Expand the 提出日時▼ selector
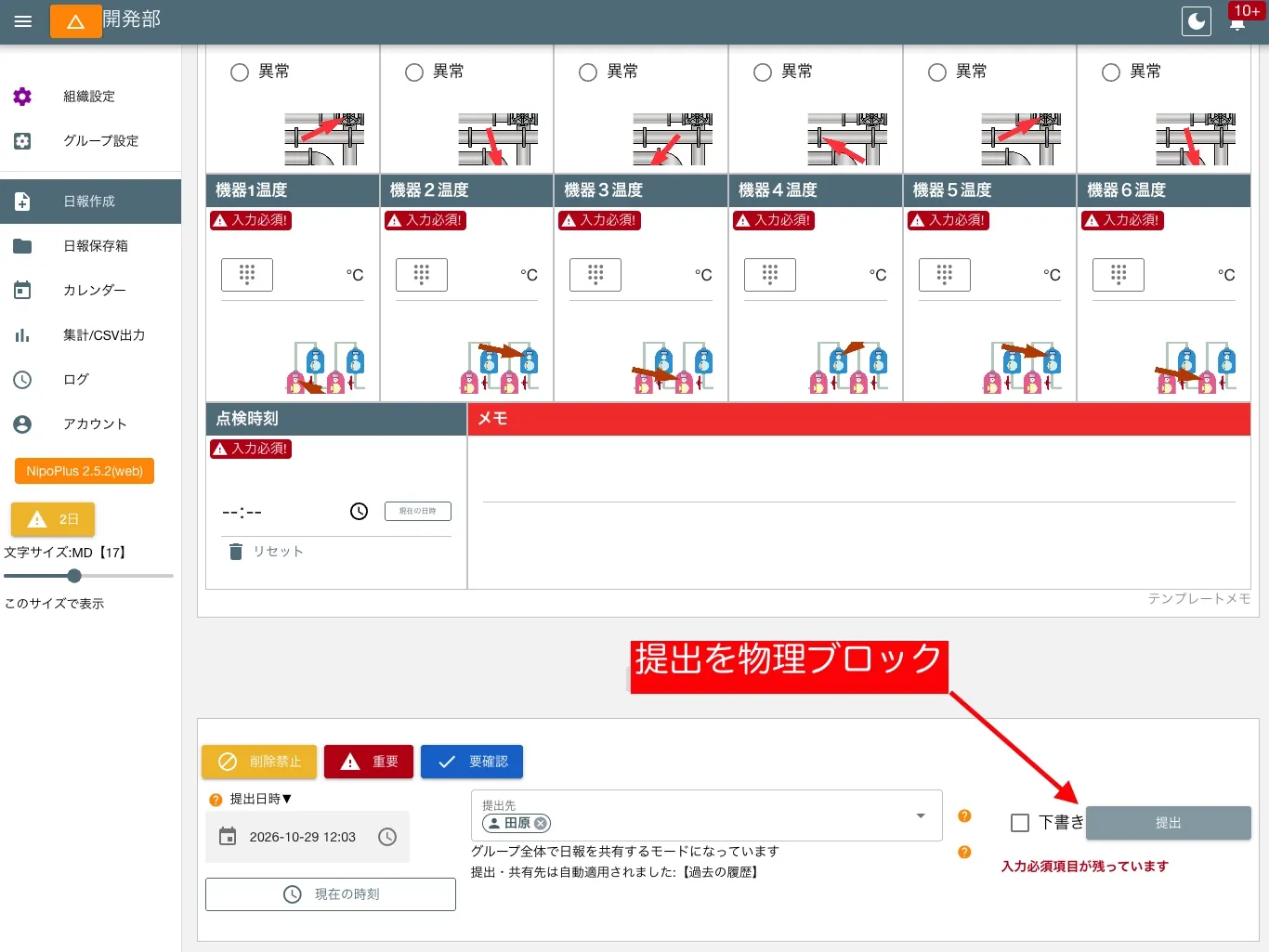Viewport: 1269px width, 952px height. tap(261, 799)
